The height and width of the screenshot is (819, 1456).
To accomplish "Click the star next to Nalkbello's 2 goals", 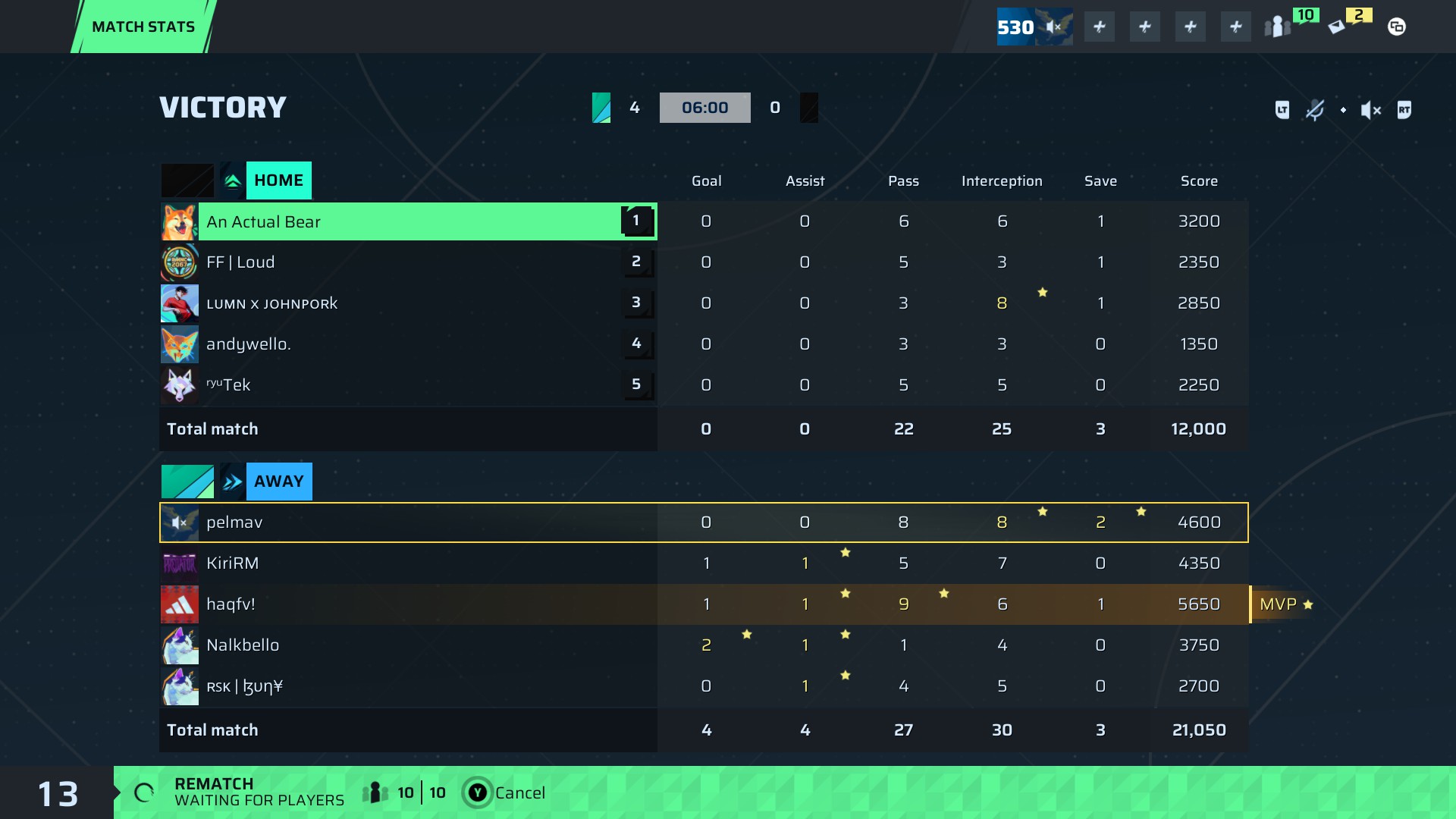I will click(x=747, y=634).
